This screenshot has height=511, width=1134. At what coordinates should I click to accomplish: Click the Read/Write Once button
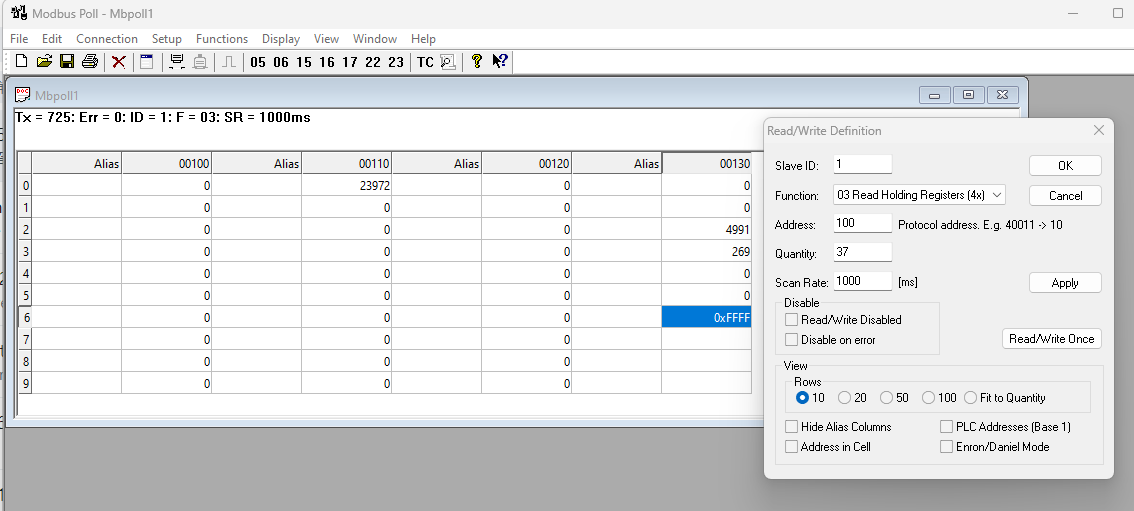click(1052, 339)
